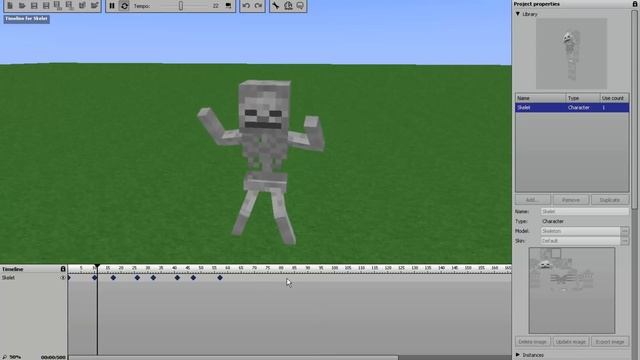
Task: Click the Remove library button
Action: click(x=571, y=200)
